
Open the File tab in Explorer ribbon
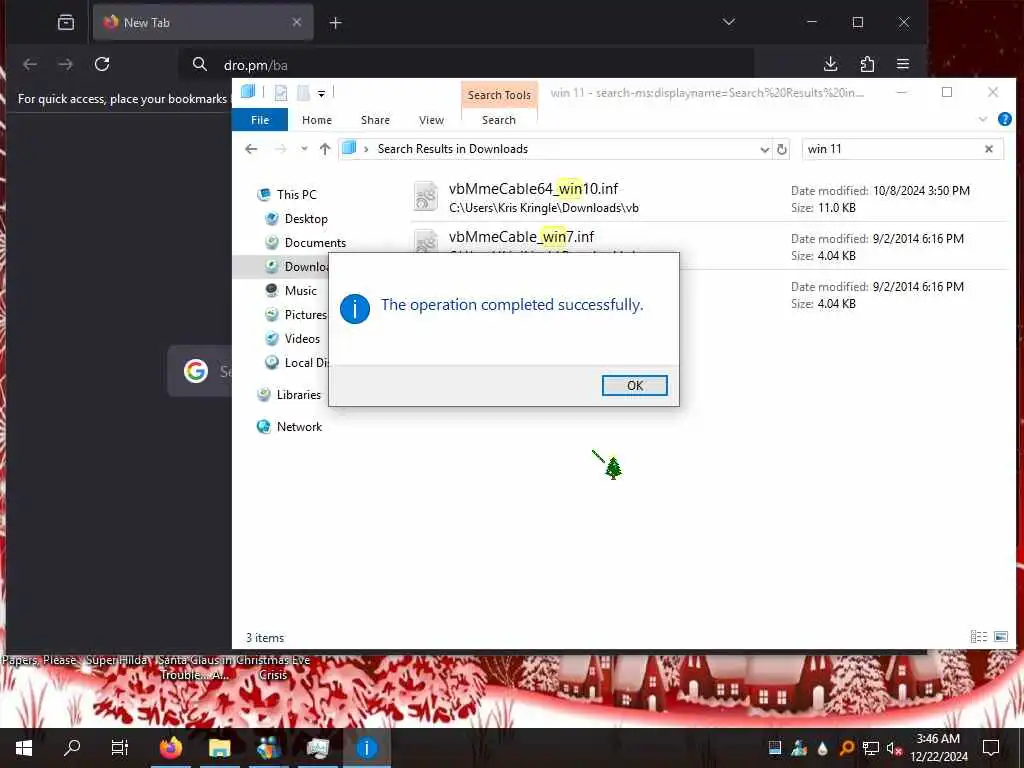(260, 120)
